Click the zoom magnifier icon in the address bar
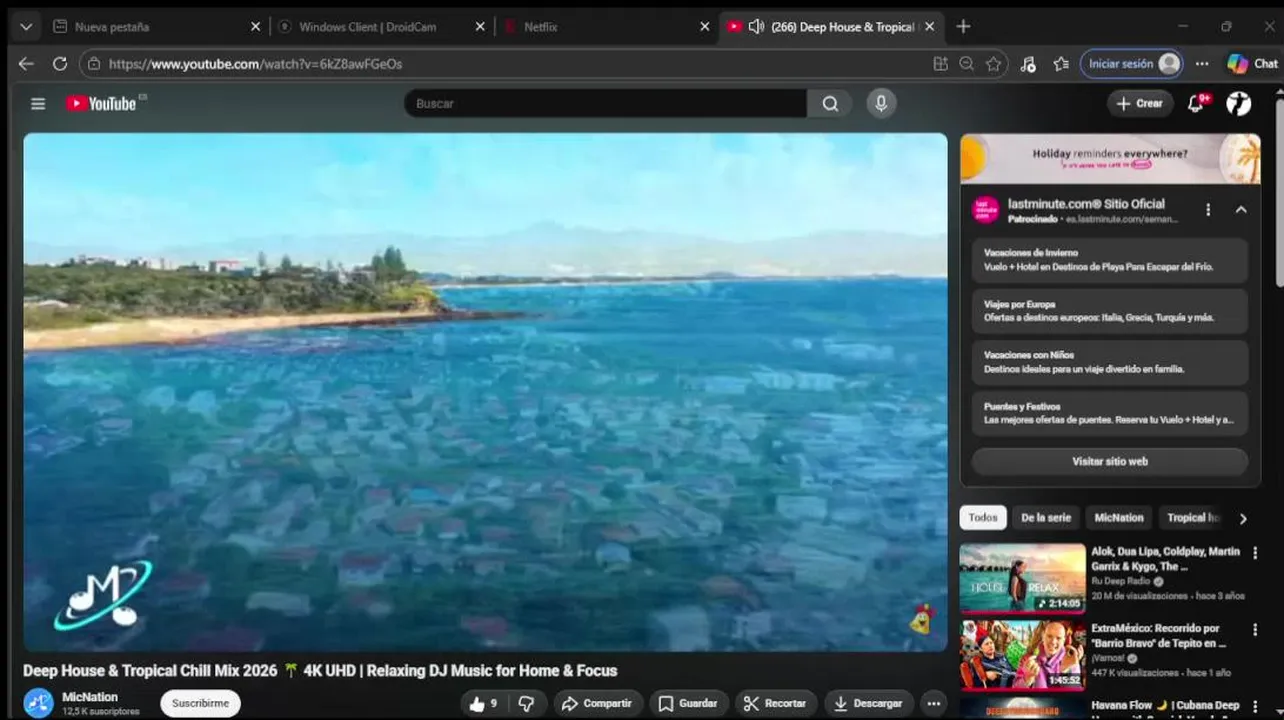The image size is (1284, 720). coord(966,64)
